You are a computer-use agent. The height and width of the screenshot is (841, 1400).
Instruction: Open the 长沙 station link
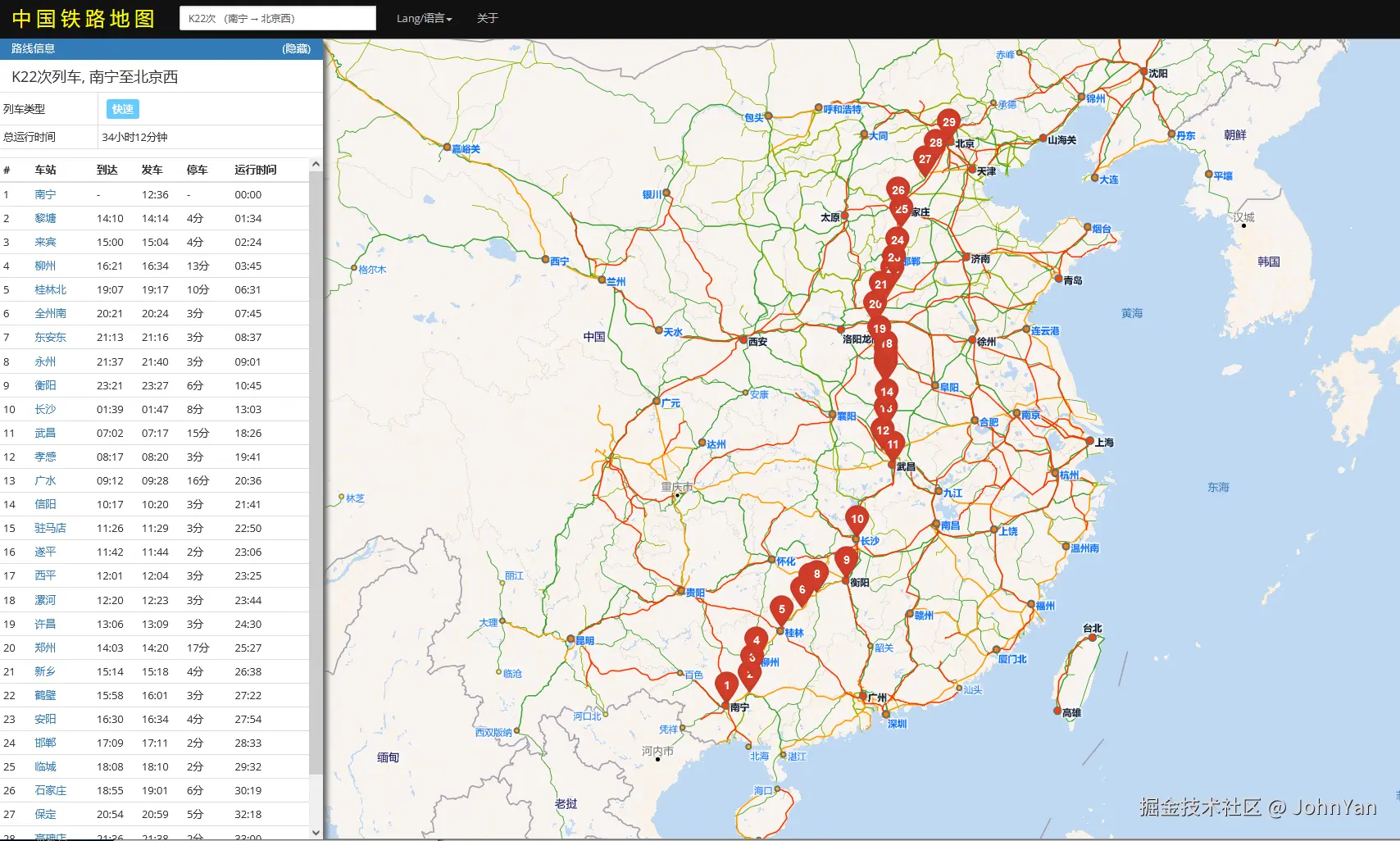[x=45, y=410]
